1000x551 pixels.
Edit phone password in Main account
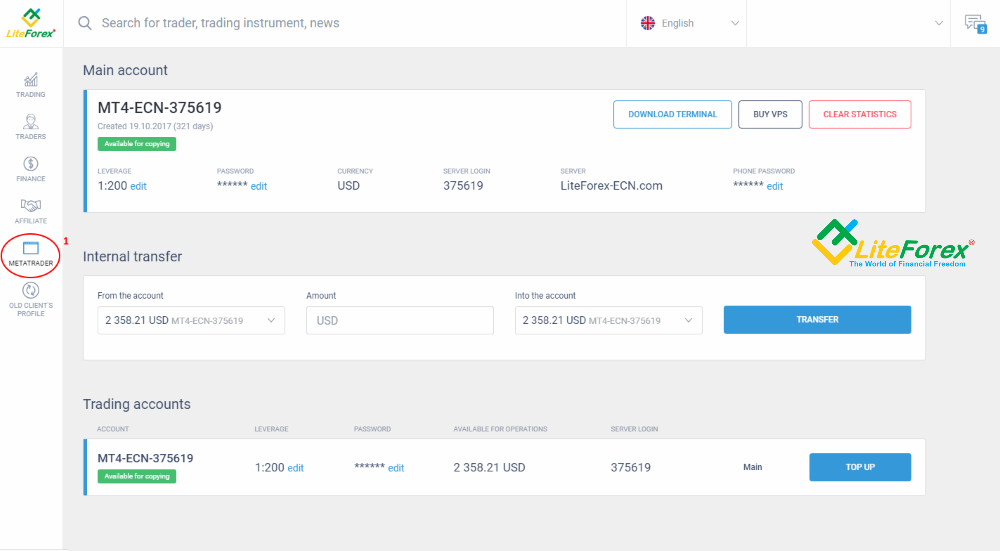[x=774, y=186]
